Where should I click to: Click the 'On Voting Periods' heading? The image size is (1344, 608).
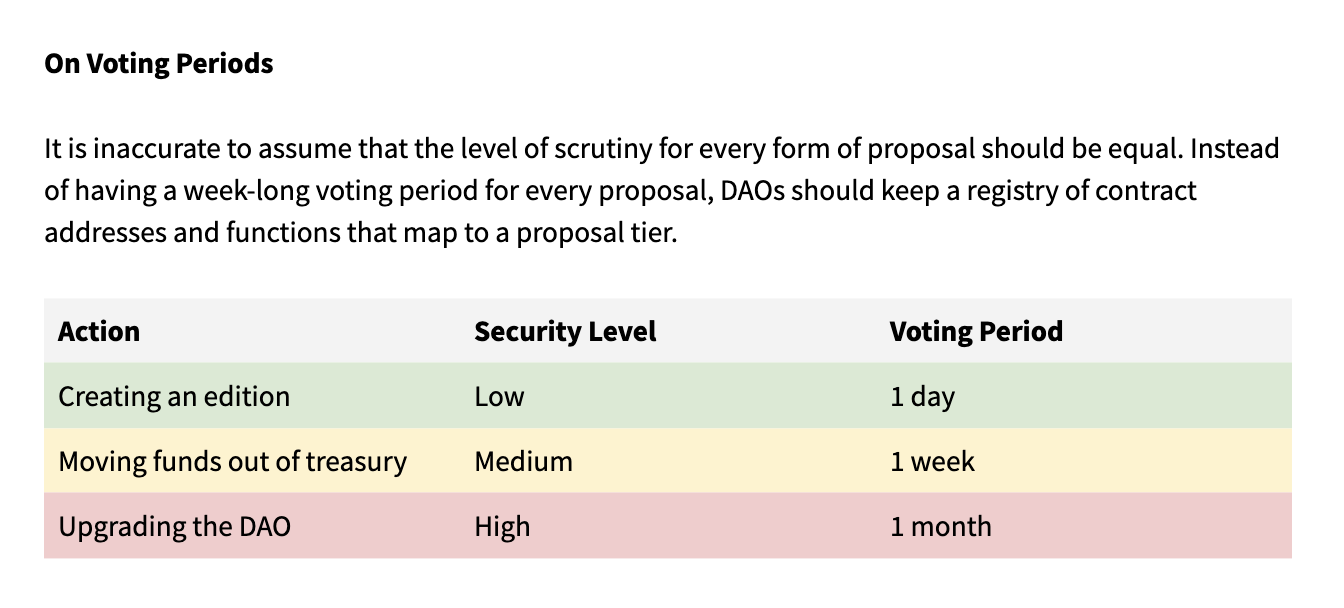(x=159, y=64)
